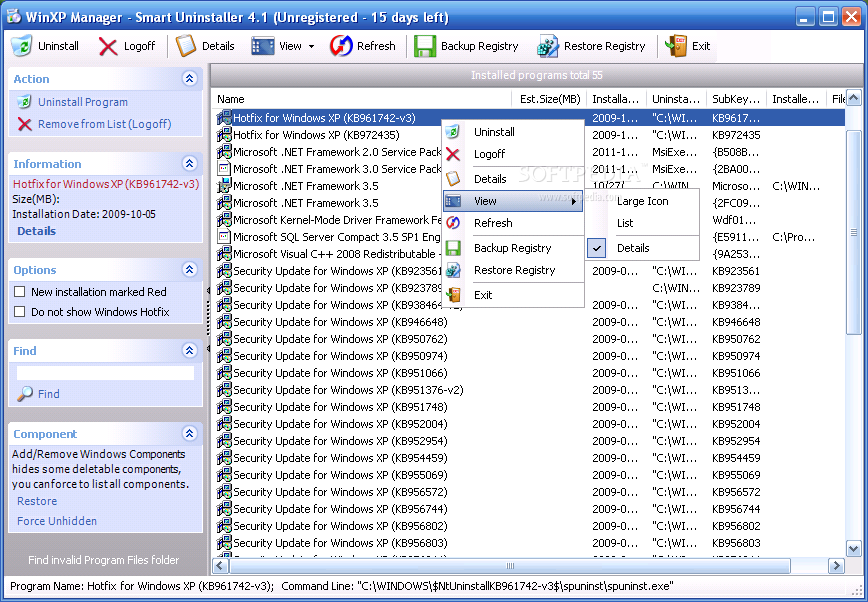This screenshot has height=602, width=868.
Task: Click the magnifier Find icon
Action: (25, 394)
